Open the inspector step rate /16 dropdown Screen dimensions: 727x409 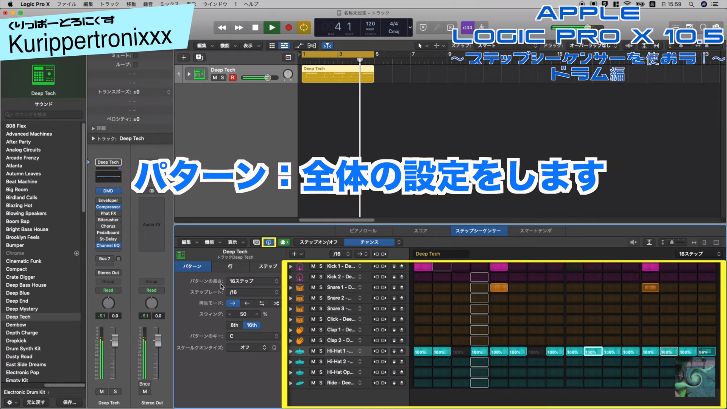[253, 292]
